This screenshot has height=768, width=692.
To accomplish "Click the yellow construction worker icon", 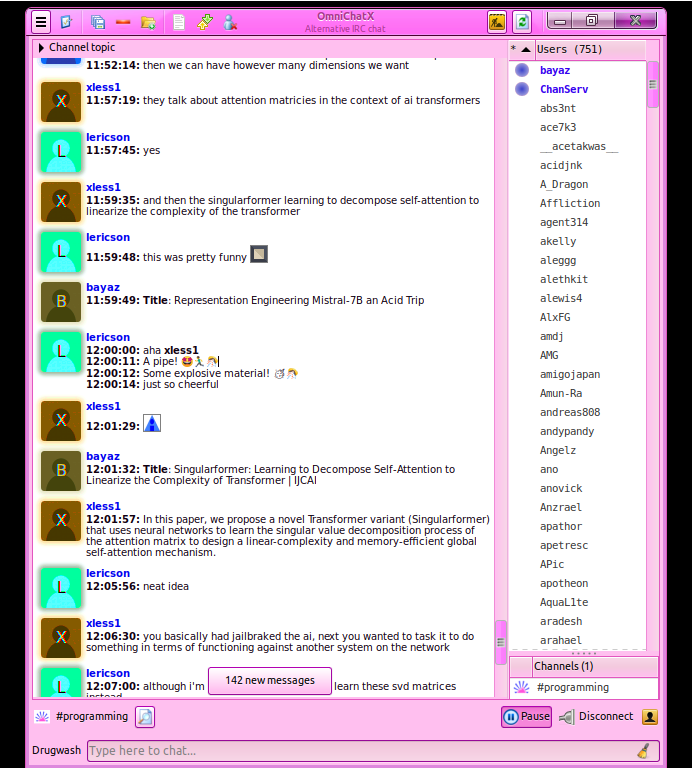I will (497, 22).
